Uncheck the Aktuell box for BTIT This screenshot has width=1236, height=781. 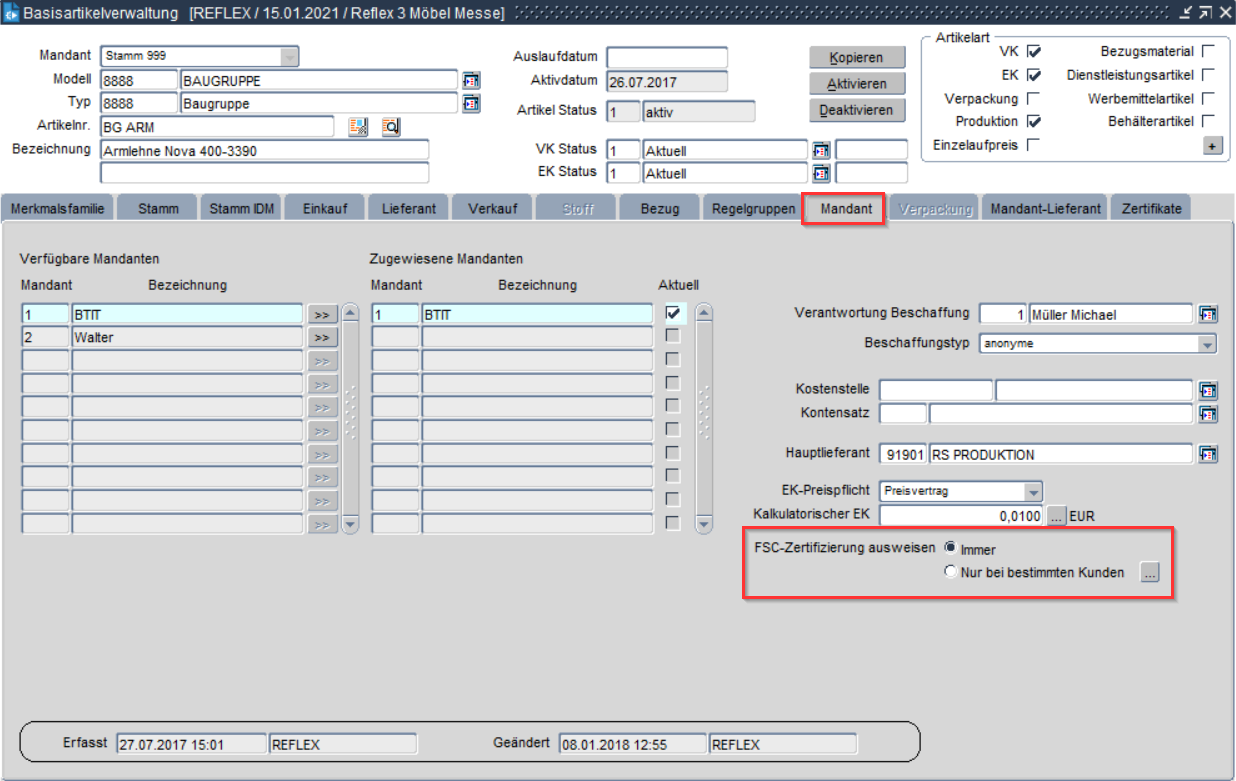[x=674, y=313]
